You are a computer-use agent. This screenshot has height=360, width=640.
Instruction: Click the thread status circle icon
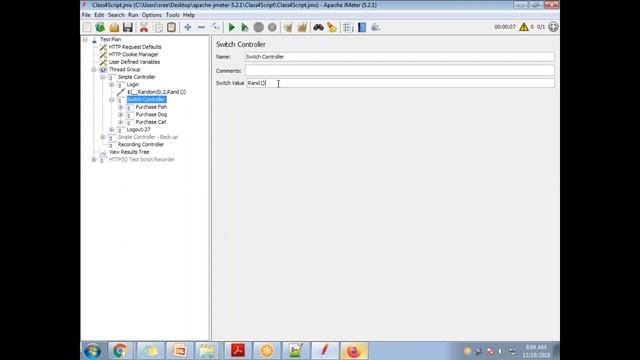pyautogui.click(x=553, y=27)
